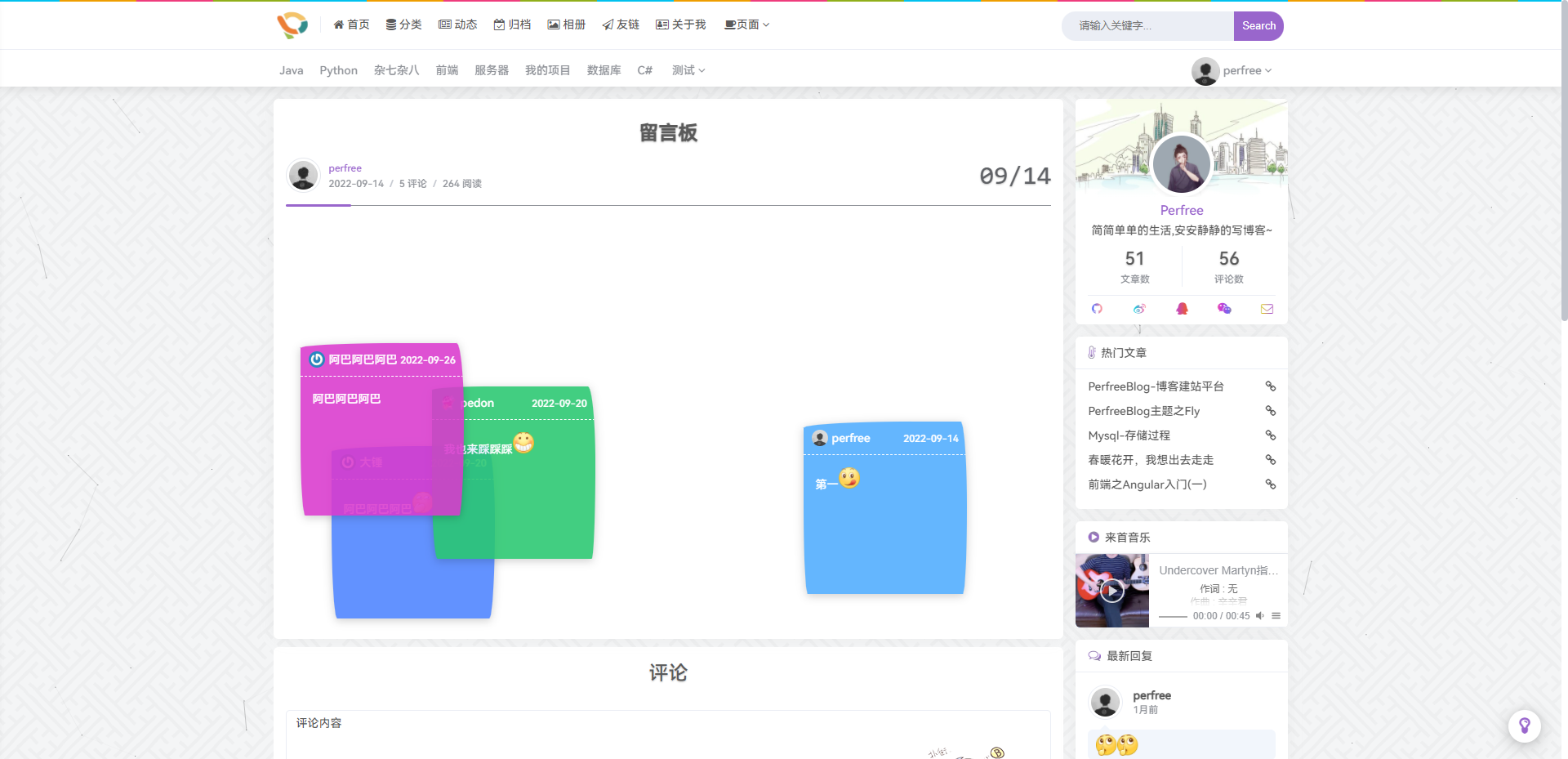Open Mysql-存储过程 article link
This screenshot has height=759, width=1568.
(x=1129, y=435)
